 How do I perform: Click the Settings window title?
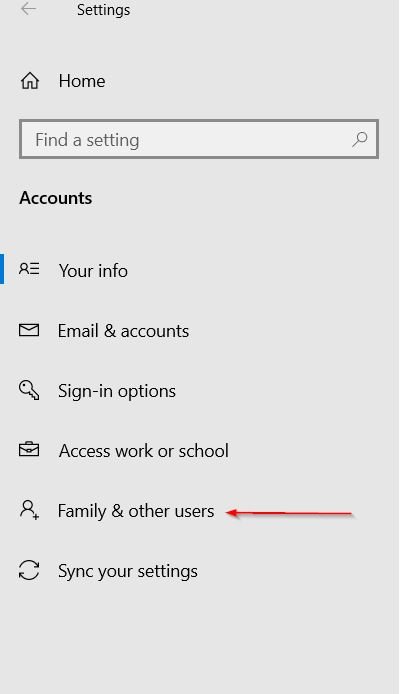click(103, 10)
